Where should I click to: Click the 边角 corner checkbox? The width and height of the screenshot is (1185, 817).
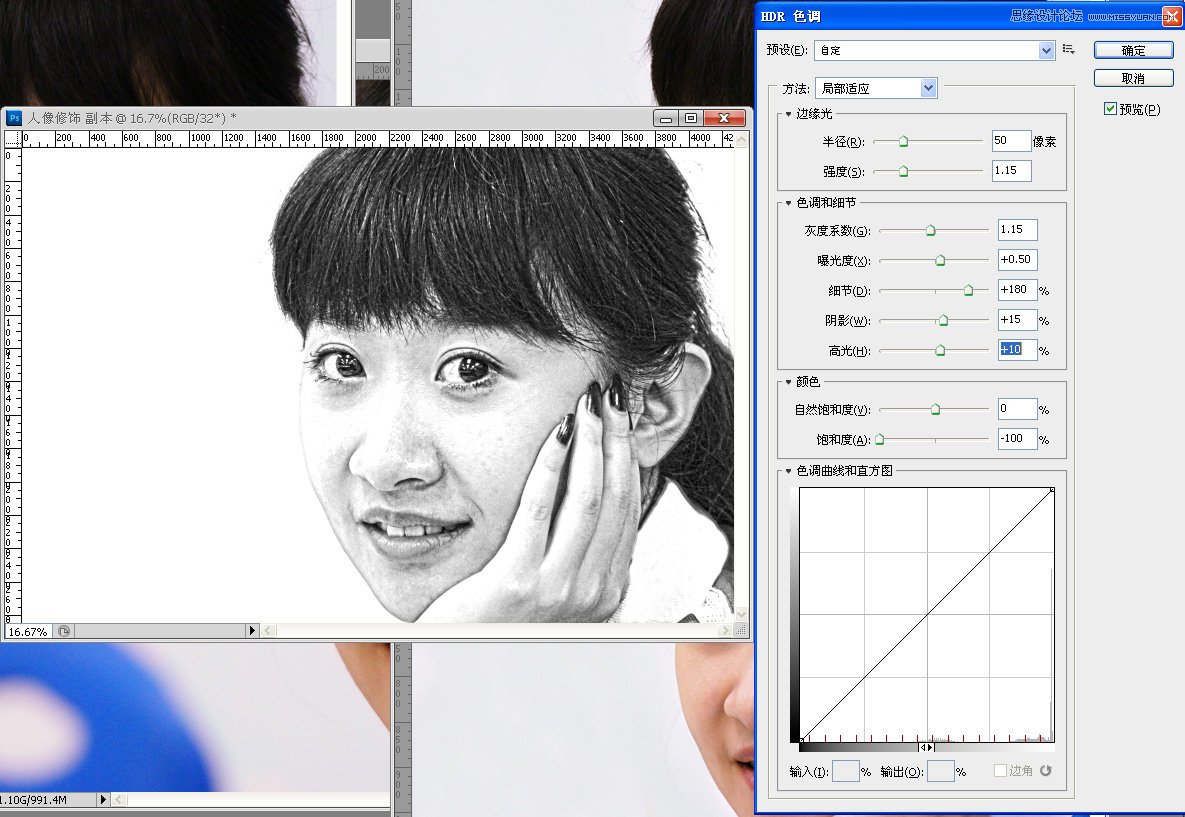coord(1000,770)
